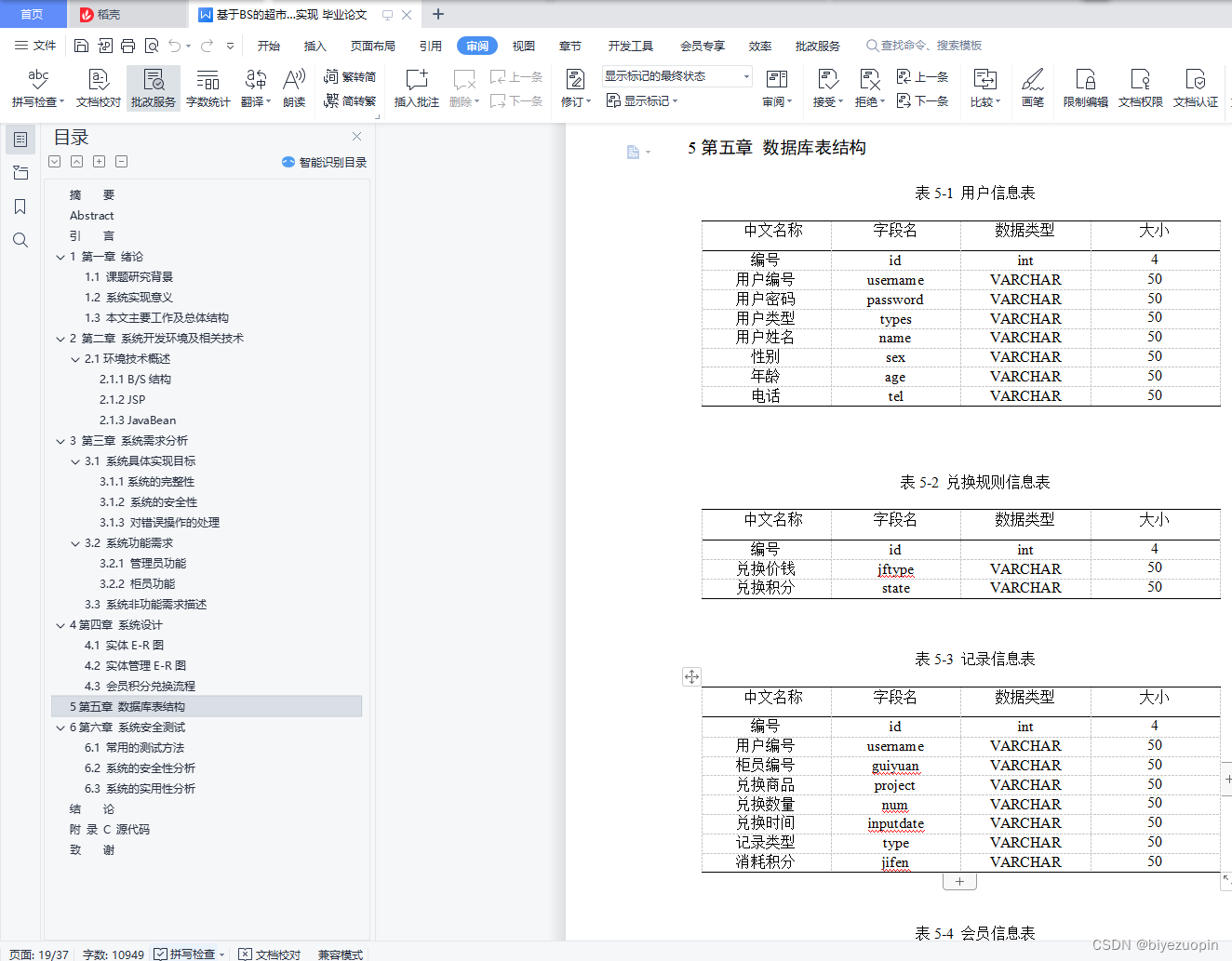Click 智能识别目录 button
This screenshot has height=961, width=1232.
[x=325, y=162]
